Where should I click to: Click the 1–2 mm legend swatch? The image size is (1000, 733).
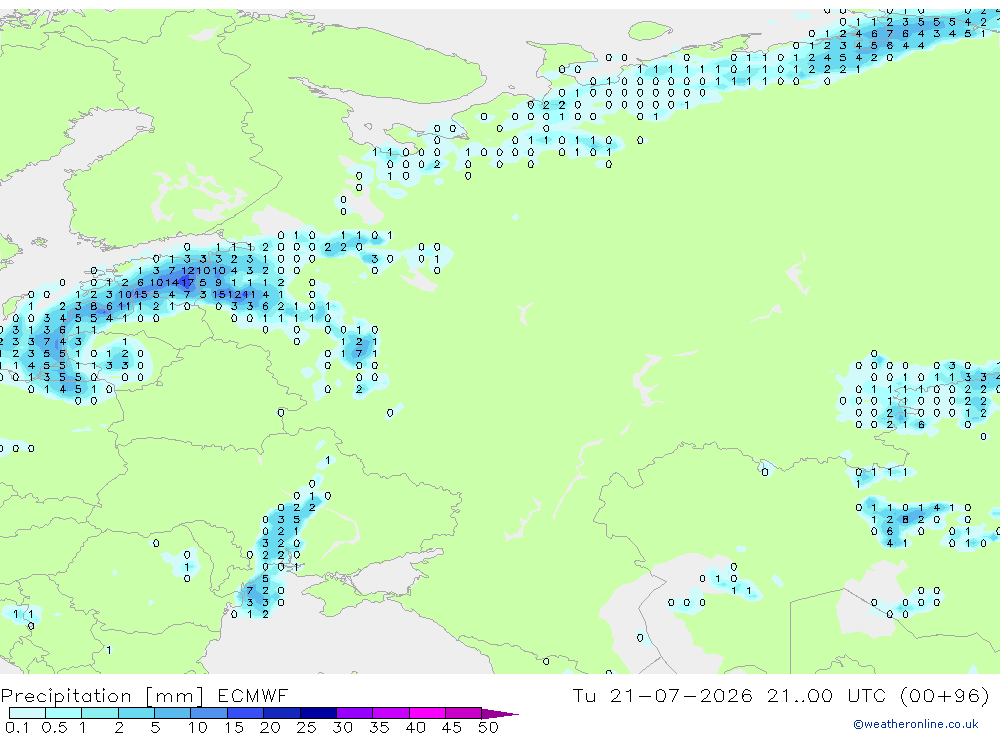(100, 713)
